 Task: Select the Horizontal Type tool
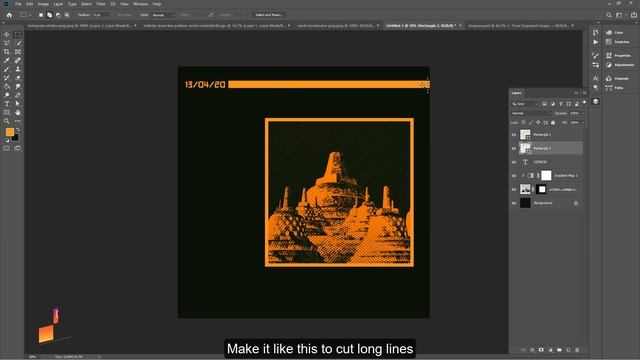pyautogui.click(x=7, y=104)
